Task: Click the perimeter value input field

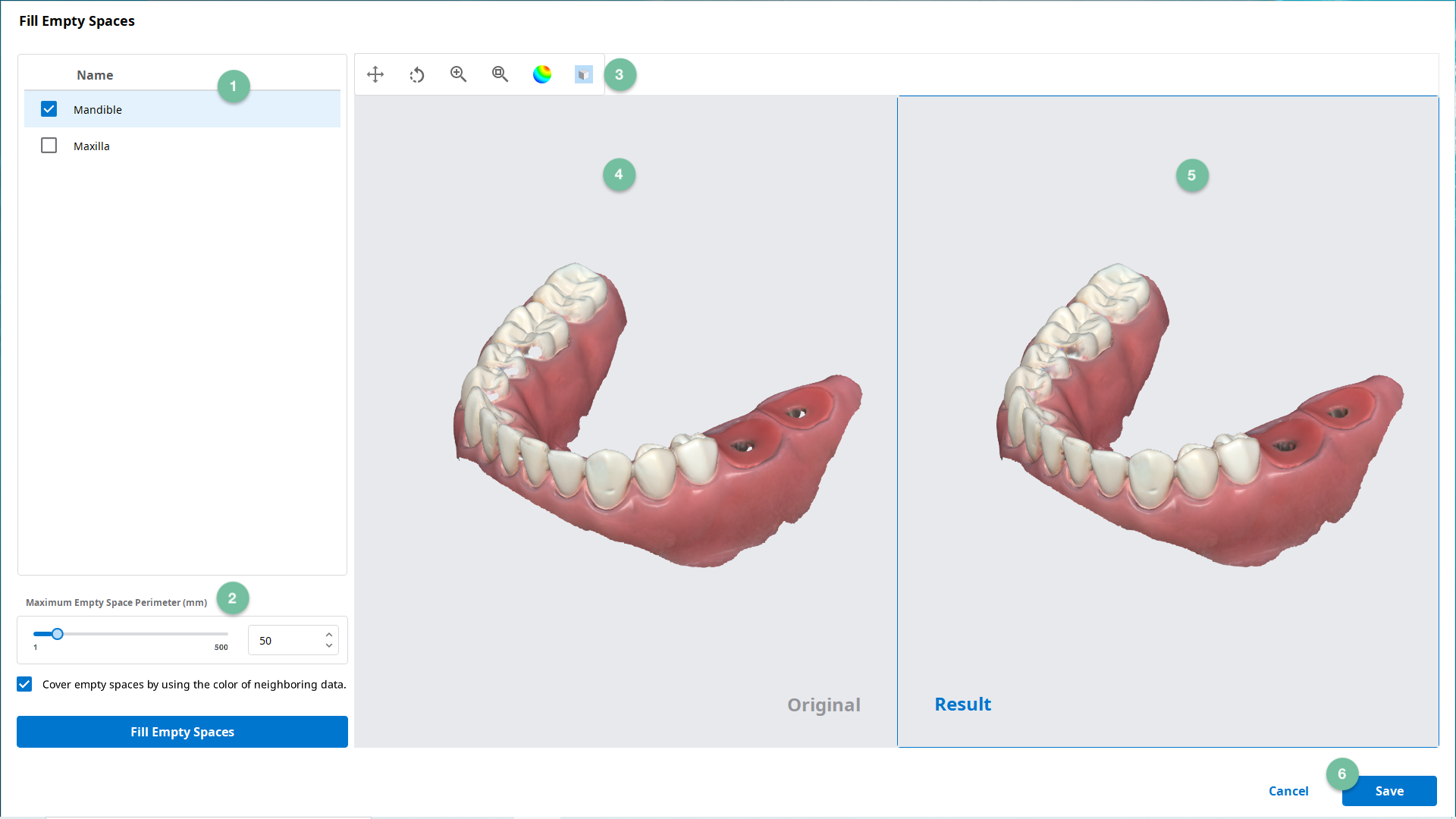Action: point(293,641)
